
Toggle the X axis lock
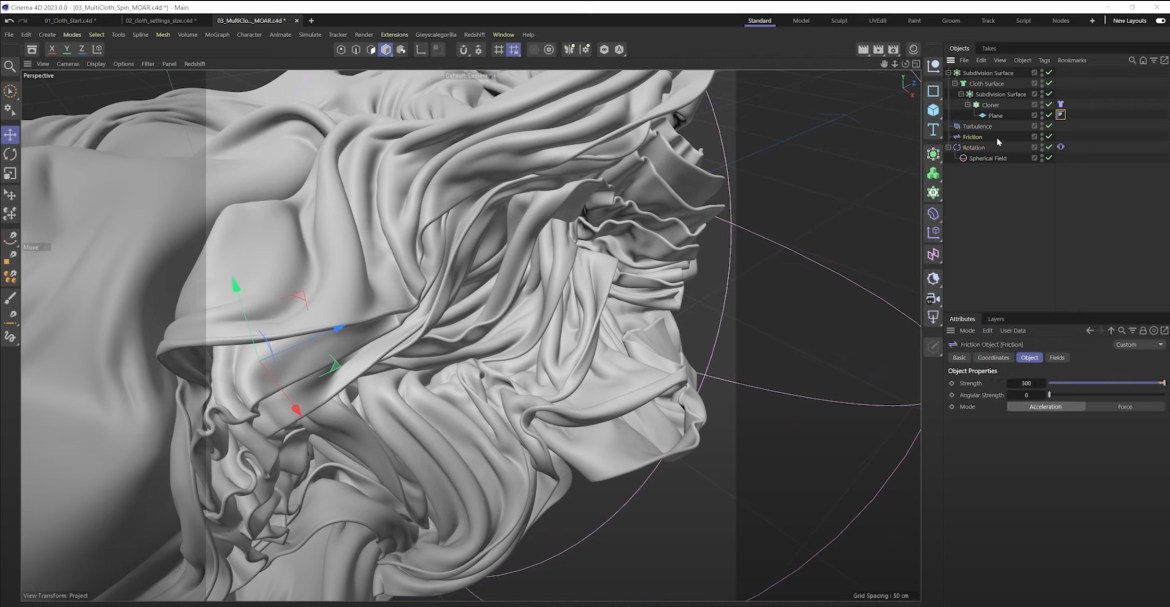tap(51, 49)
